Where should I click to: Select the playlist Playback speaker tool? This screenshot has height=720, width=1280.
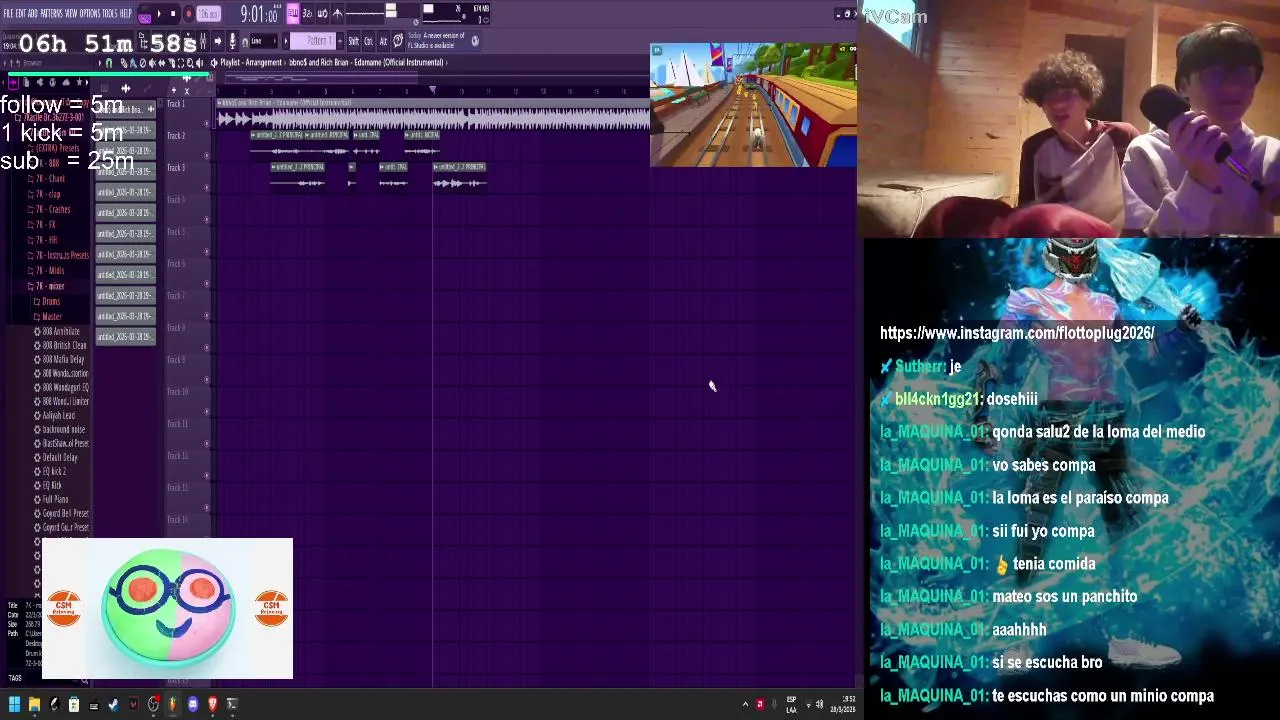pyautogui.click(x=199, y=62)
